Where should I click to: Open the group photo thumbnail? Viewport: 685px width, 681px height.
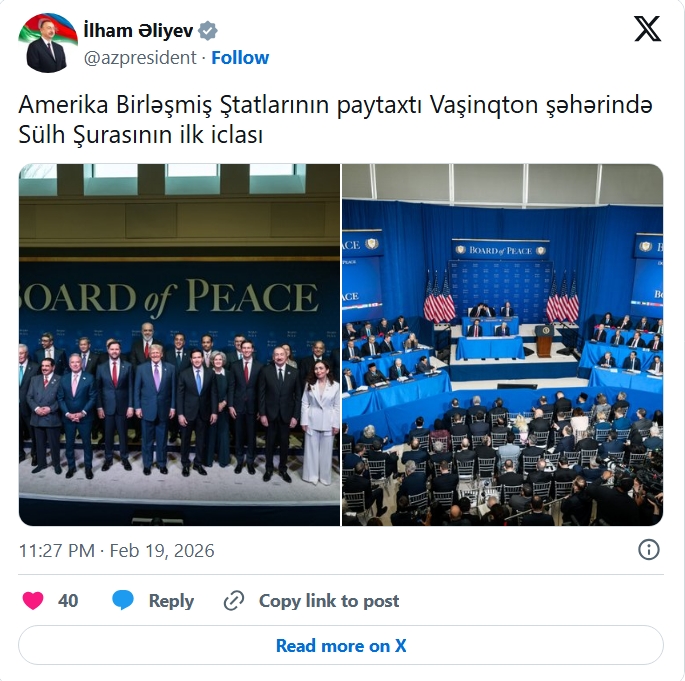click(x=179, y=345)
